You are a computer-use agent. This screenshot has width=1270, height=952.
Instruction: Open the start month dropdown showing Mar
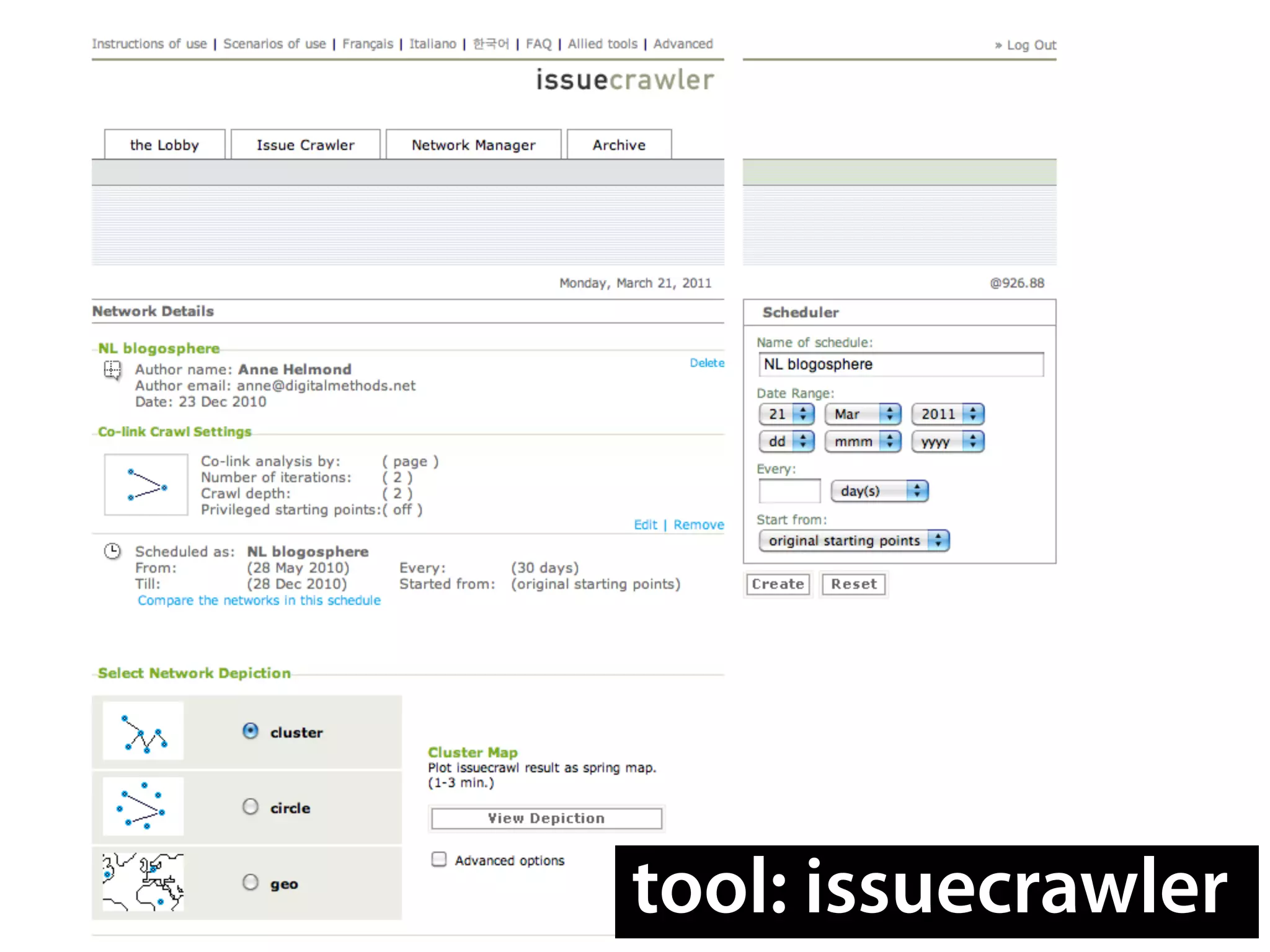863,414
